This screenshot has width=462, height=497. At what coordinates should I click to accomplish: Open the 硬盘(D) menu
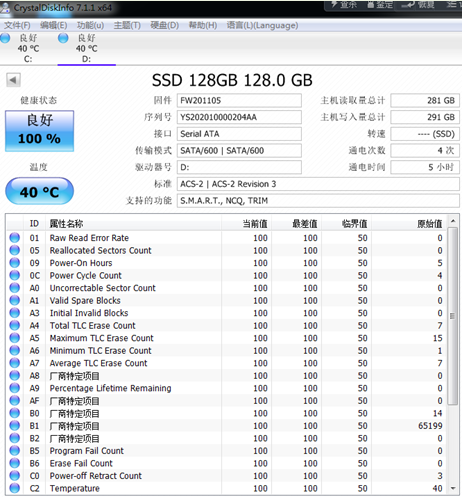point(165,25)
